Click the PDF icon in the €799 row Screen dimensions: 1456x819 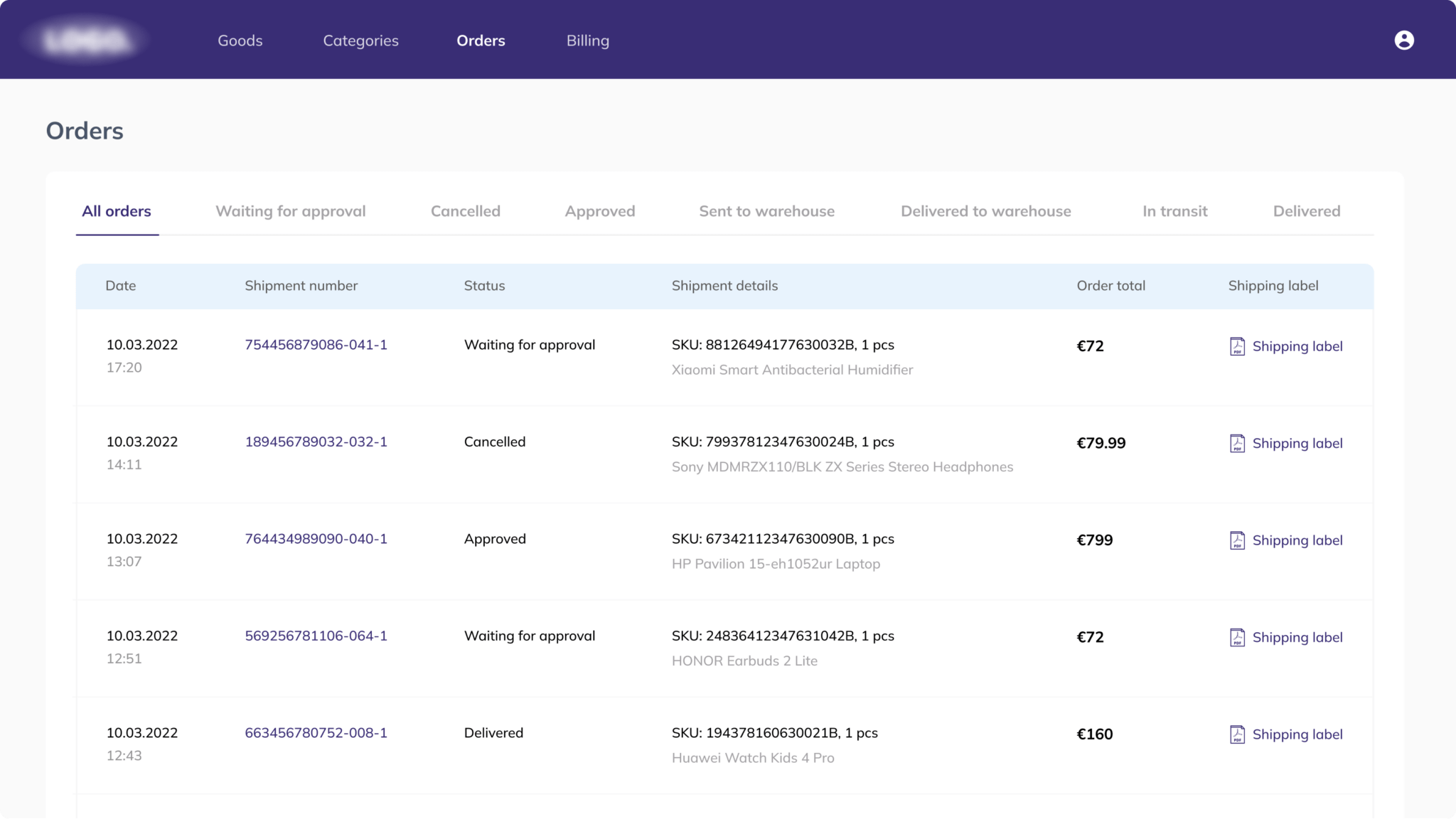pos(1237,540)
